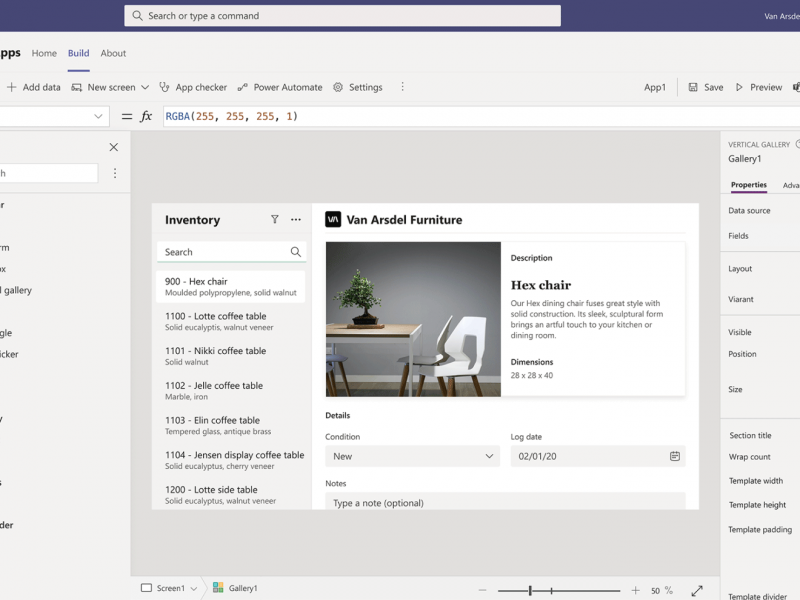
Task: Open the Condition dropdown showing New
Action: point(412,456)
